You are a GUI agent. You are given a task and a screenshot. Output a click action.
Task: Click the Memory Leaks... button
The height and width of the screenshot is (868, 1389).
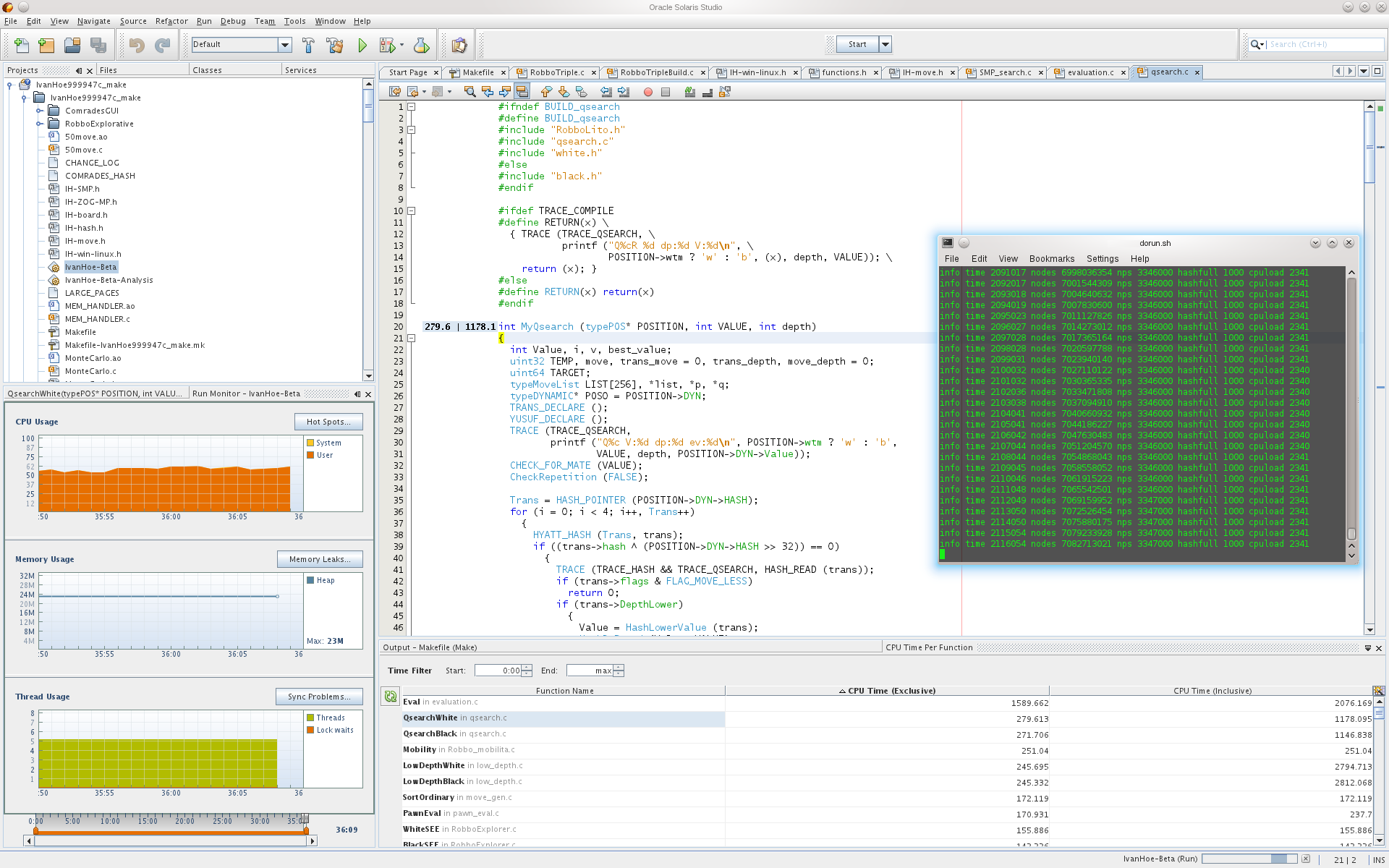[x=320, y=559]
